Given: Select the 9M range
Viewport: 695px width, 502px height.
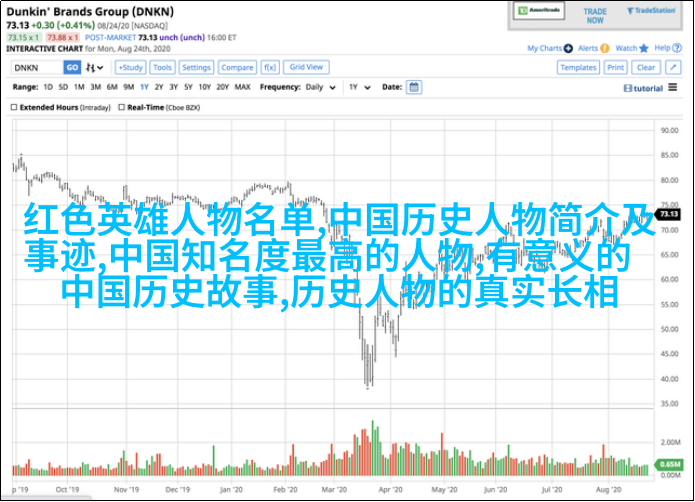Looking at the screenshot, I should 129,87.
